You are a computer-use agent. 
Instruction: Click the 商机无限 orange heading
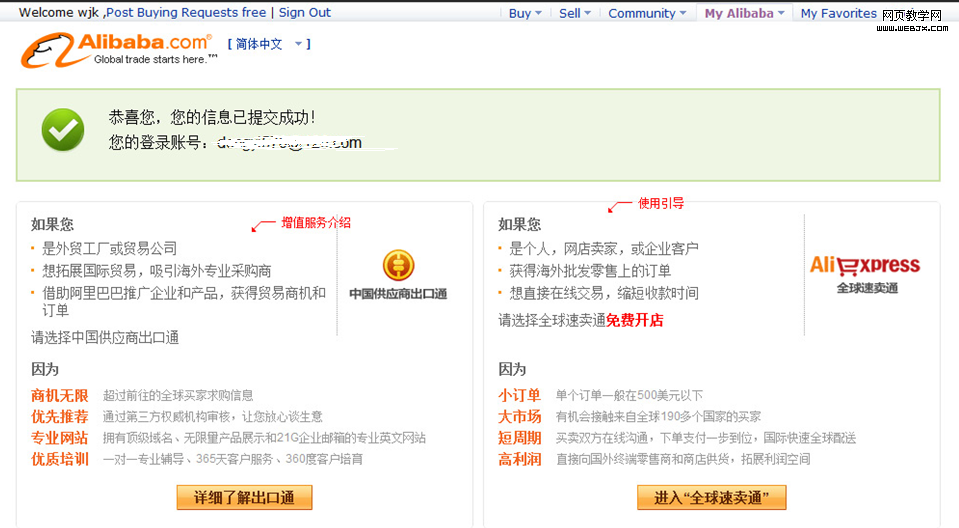(x=60, y=395)
